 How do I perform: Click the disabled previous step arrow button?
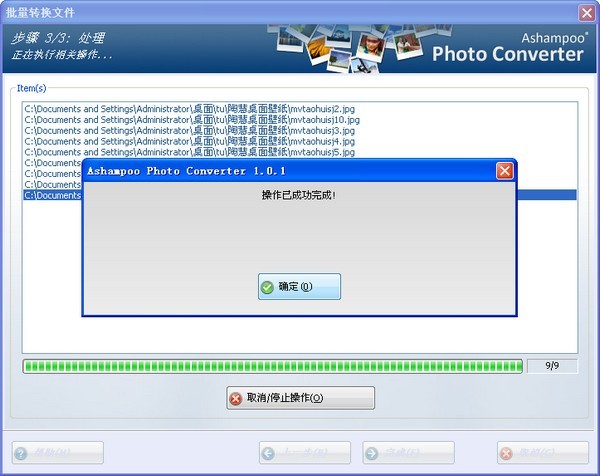tap(305, 453)
